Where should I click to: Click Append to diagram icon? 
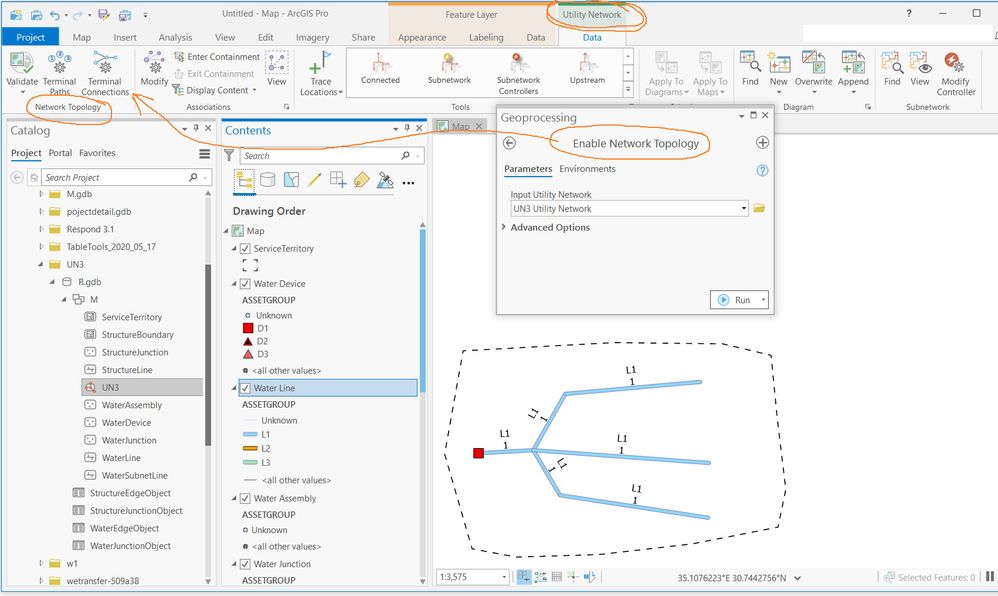point(853,62)
